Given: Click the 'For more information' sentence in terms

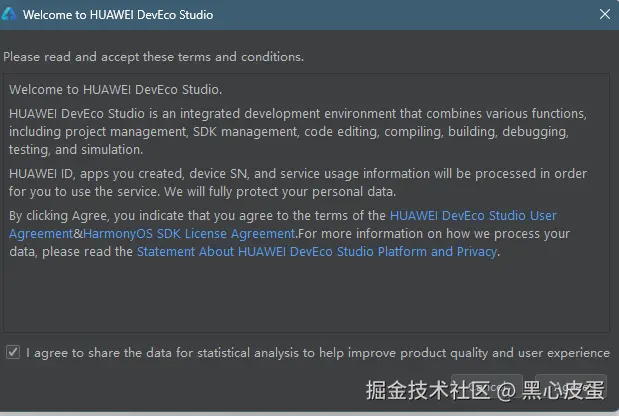Looking at the screenshot, I should tap(433, 233).
